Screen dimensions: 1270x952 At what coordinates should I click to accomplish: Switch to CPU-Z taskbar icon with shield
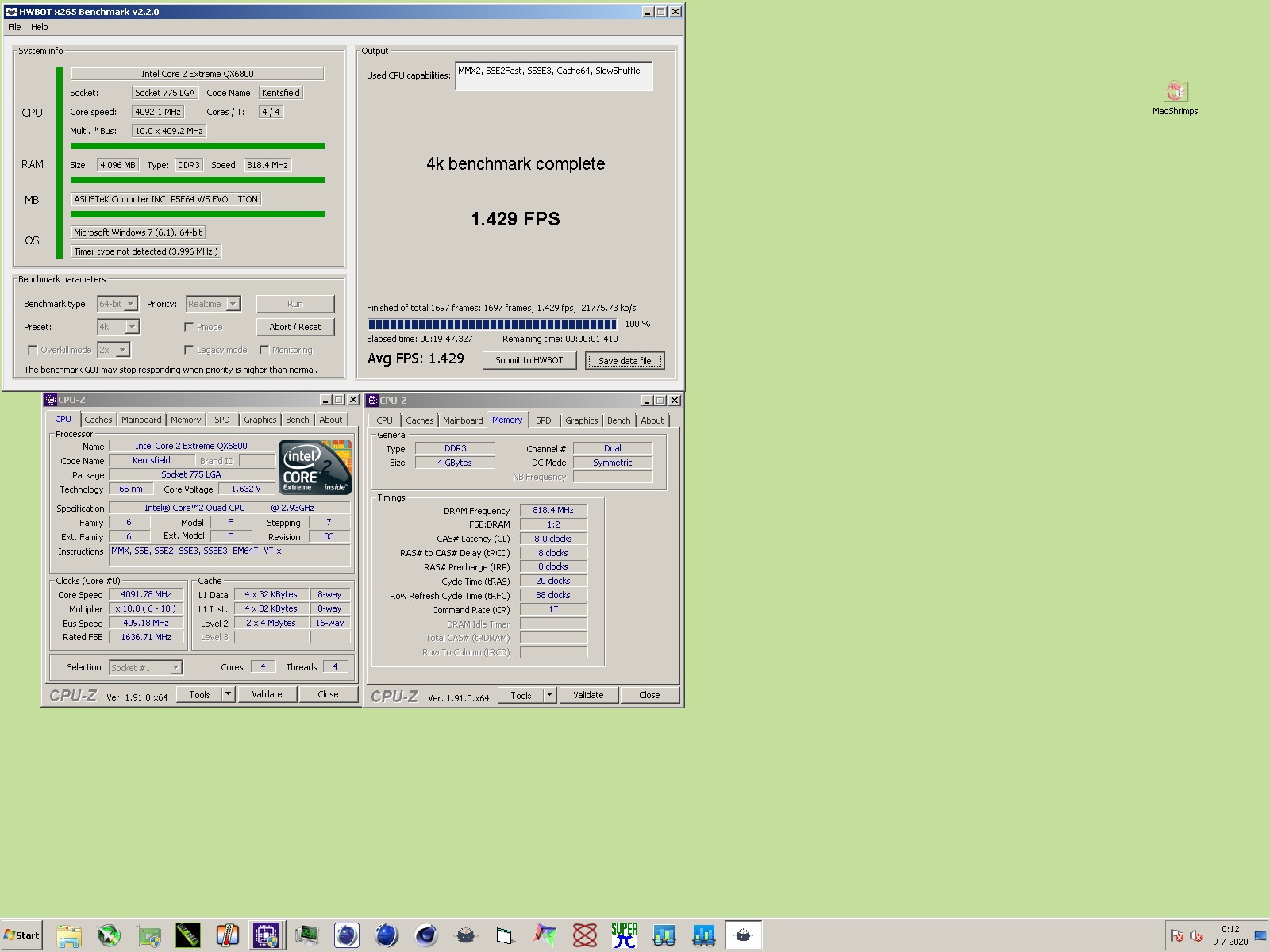click(267, 935)
